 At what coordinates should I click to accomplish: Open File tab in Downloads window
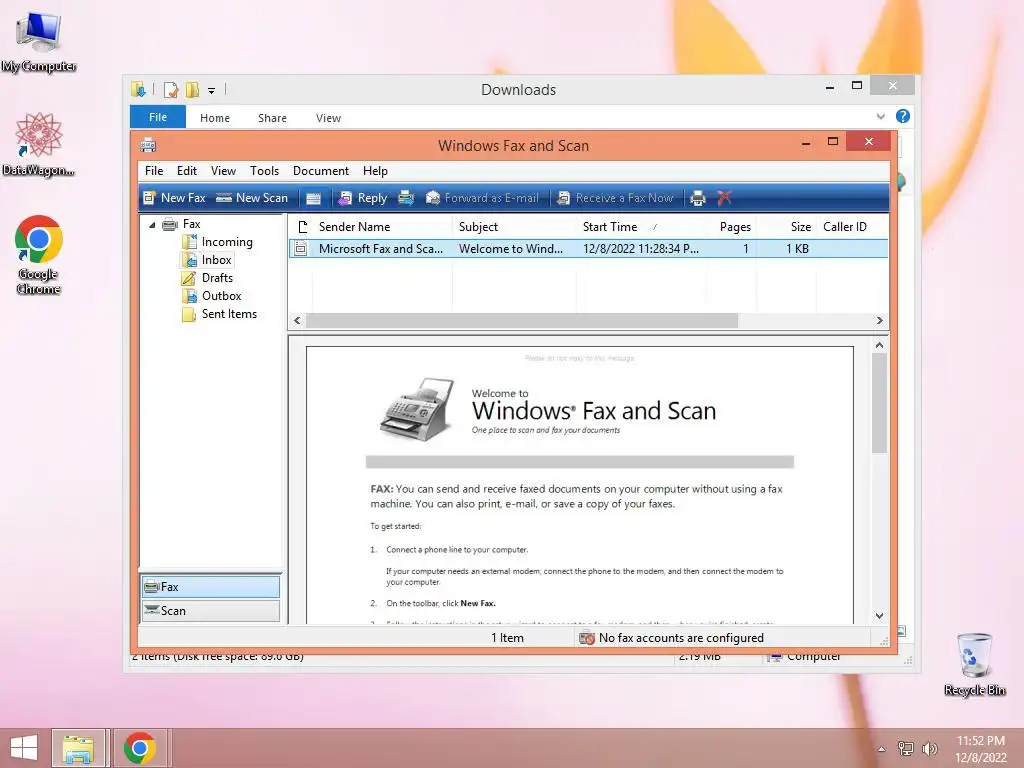[158, 117]
